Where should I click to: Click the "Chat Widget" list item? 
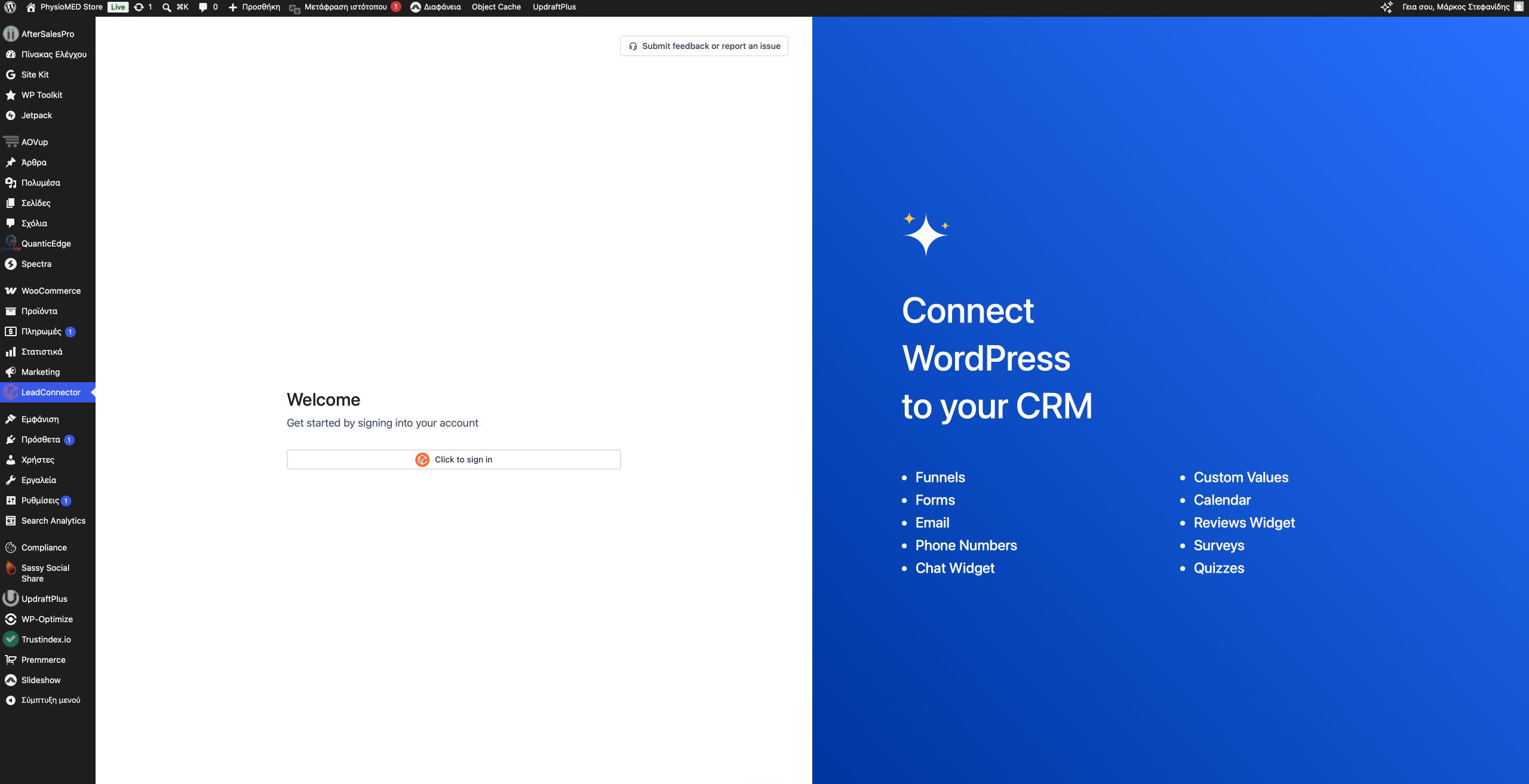(955, 568)
